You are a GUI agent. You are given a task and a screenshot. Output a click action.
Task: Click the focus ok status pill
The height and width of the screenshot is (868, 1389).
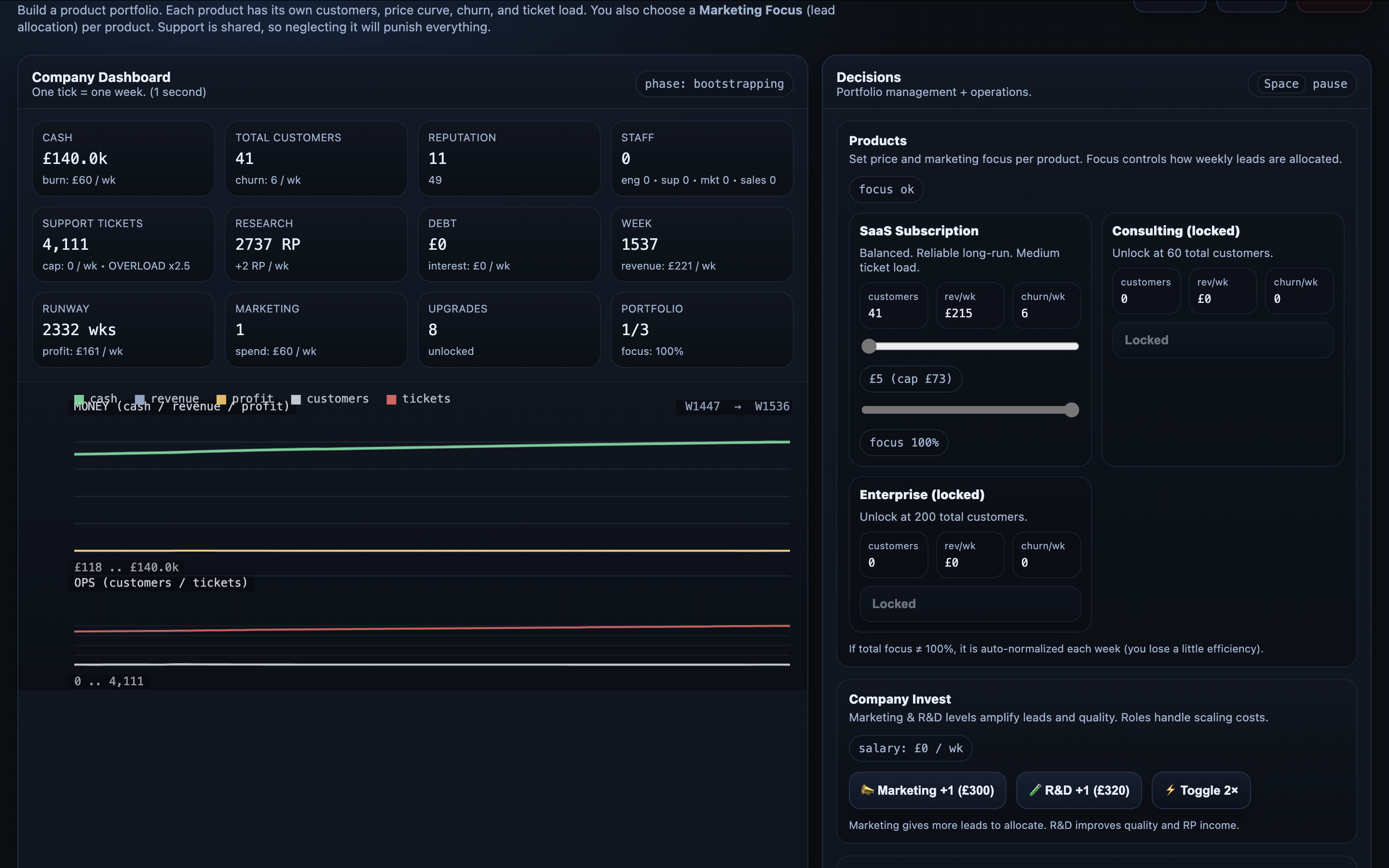[x=885, y=190]
